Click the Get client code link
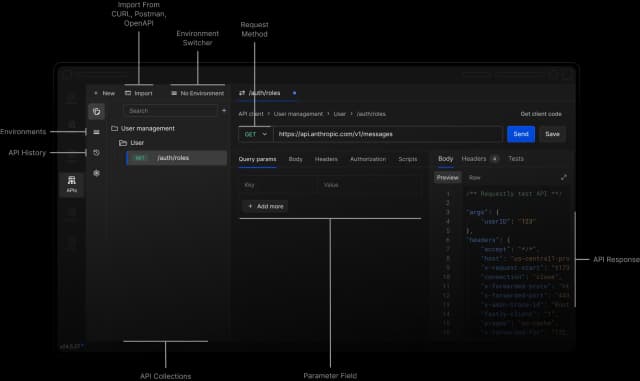The width and height of the screenshot is (640, 381). (541, 114)
